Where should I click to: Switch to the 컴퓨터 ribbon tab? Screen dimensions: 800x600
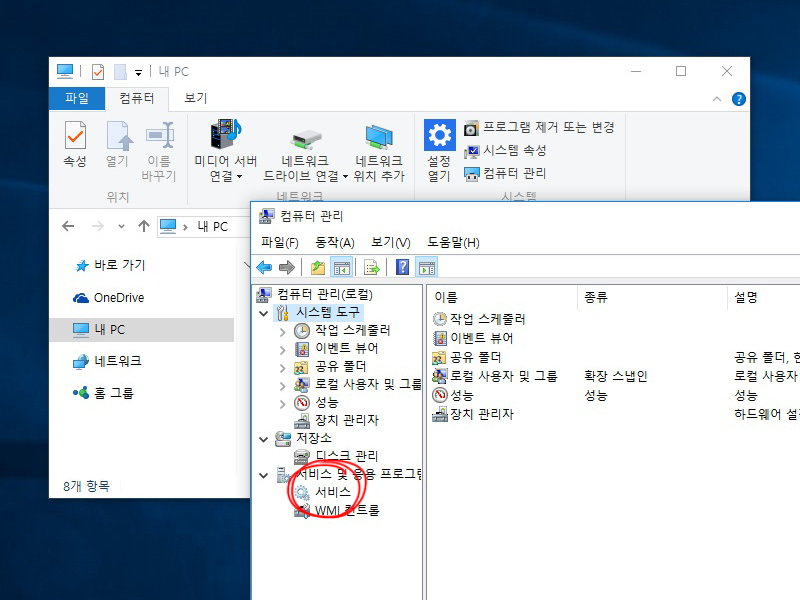137,98
